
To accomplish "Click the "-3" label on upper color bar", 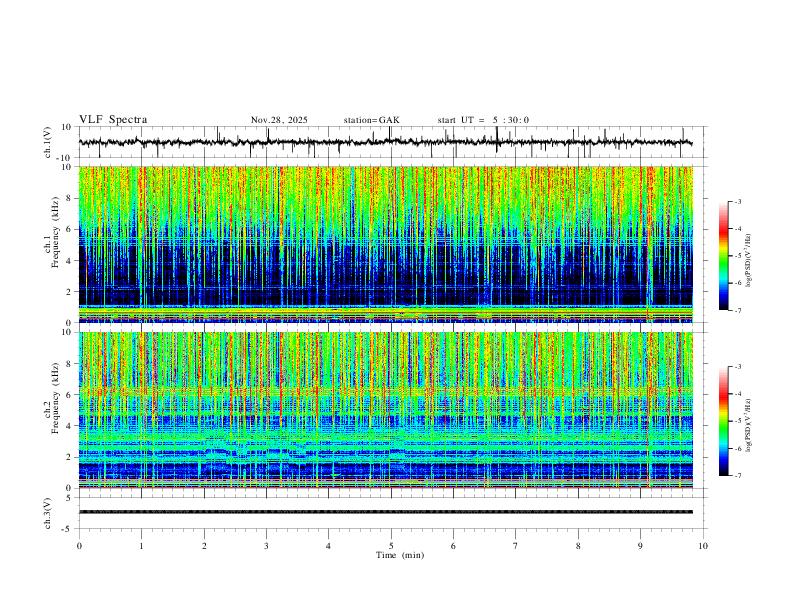I will 738,201.
